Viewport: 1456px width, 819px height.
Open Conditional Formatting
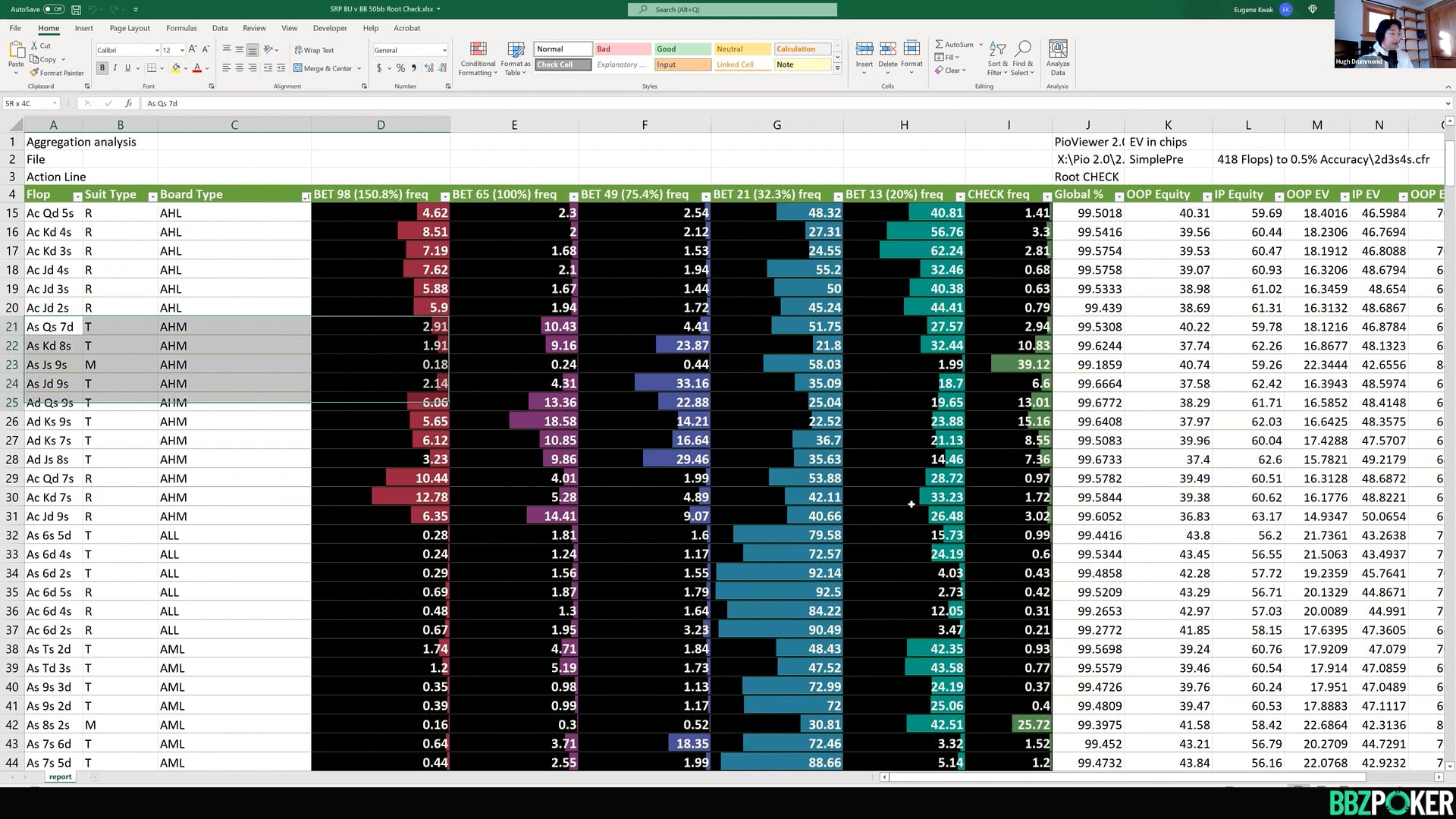478,59
